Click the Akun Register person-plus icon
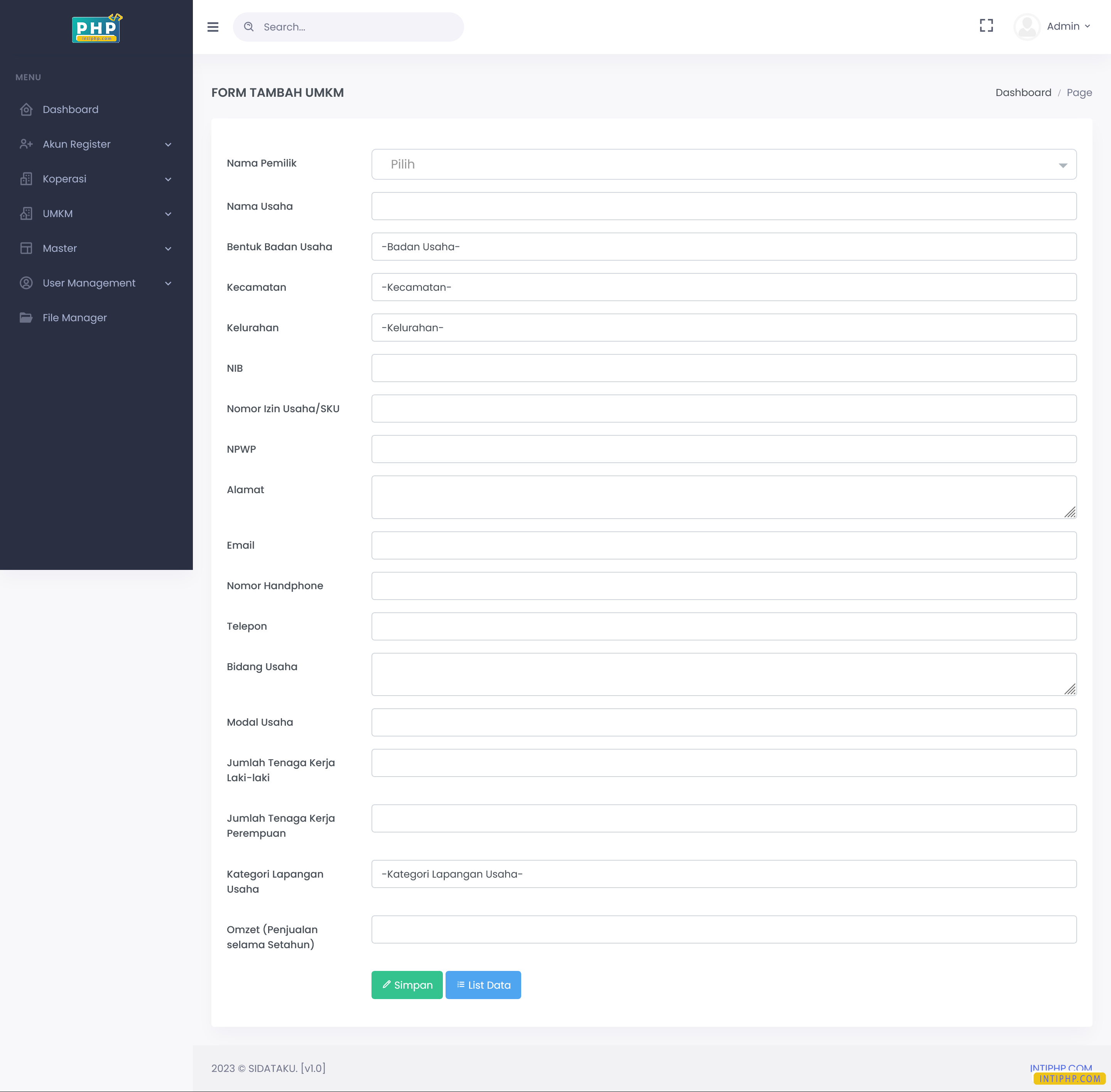 26,144
